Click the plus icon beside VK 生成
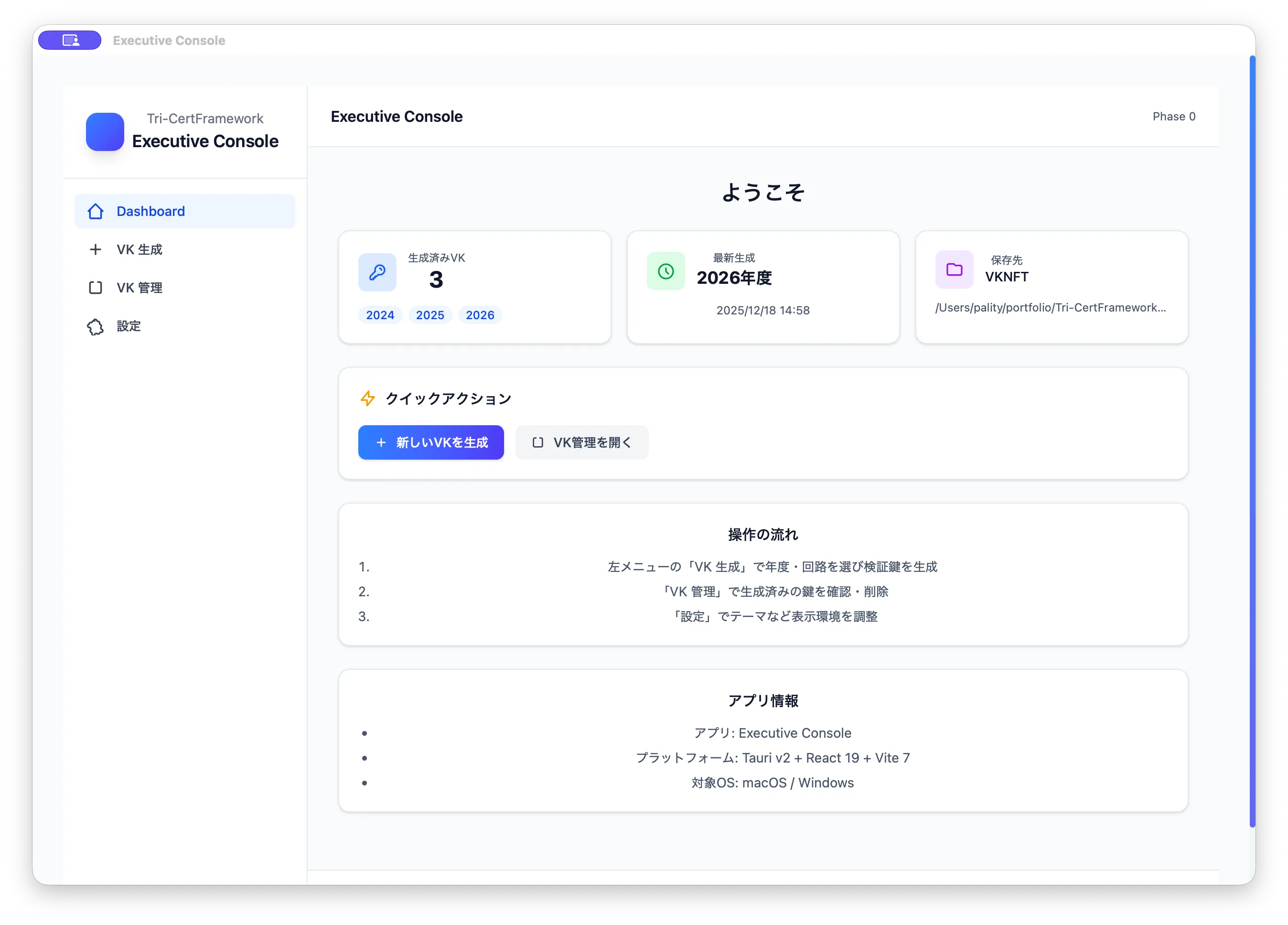Screen dimensions: 1288x925 pyautogui.click(x=96, y=249)
